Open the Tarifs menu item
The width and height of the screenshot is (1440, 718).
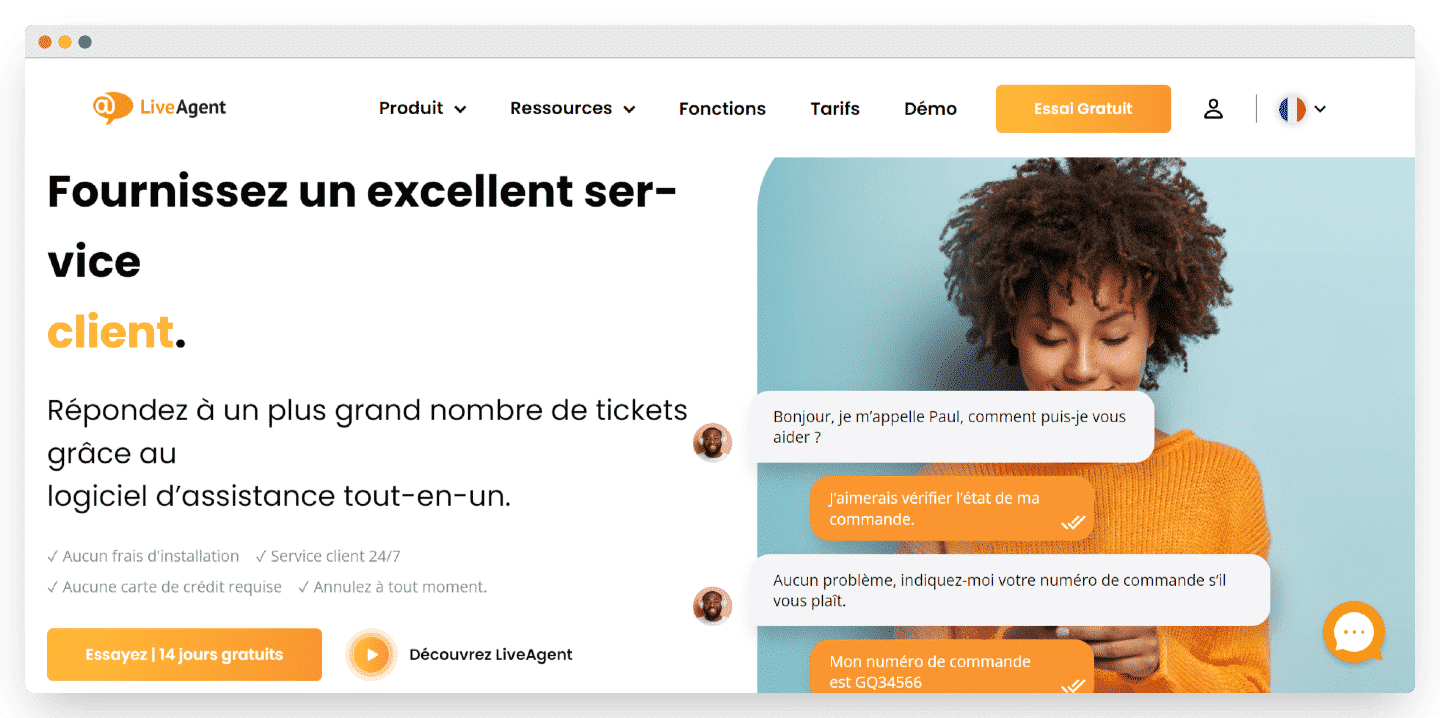(x=835, y=109)
